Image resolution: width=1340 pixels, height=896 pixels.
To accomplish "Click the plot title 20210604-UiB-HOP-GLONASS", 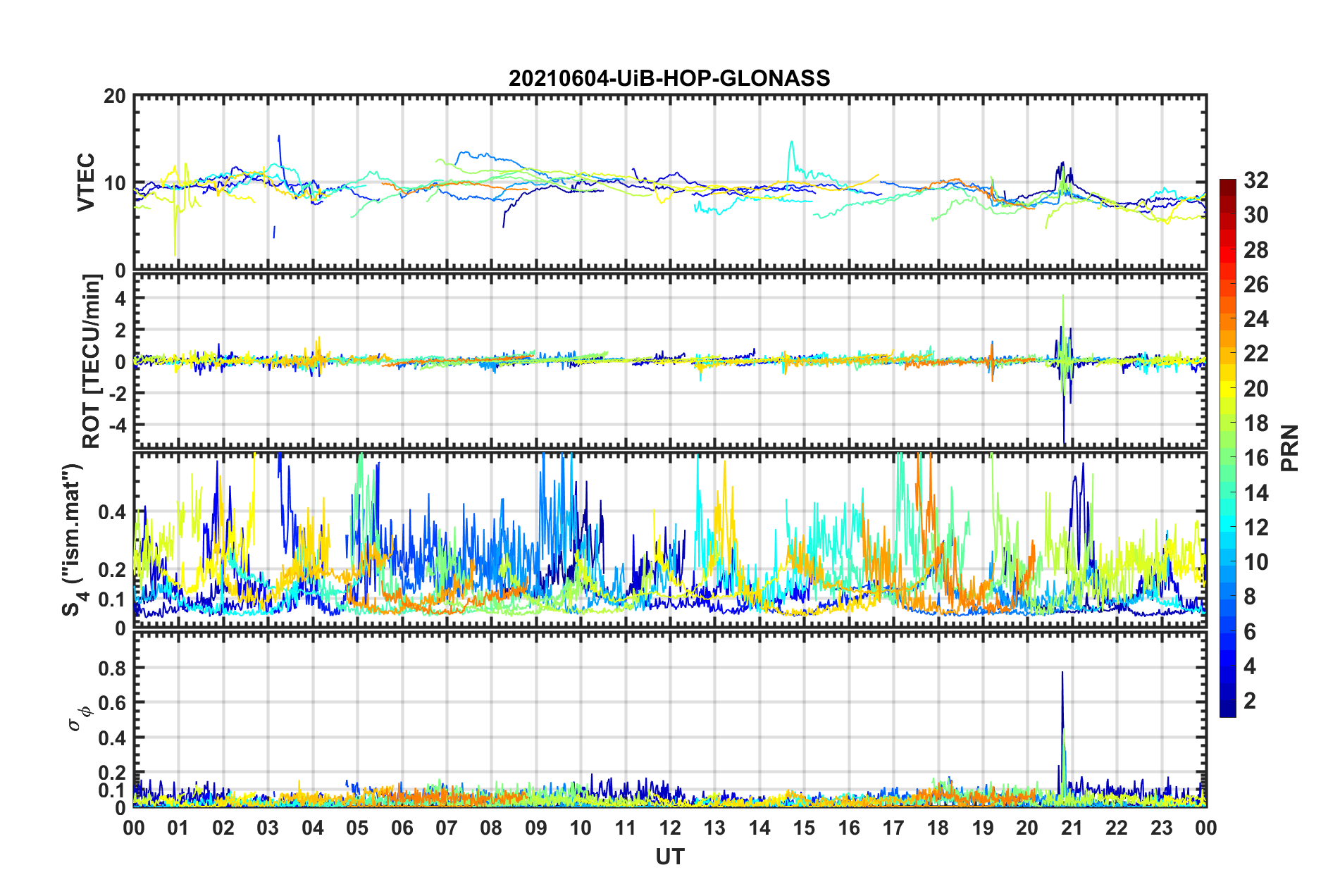I will [669, 78].
